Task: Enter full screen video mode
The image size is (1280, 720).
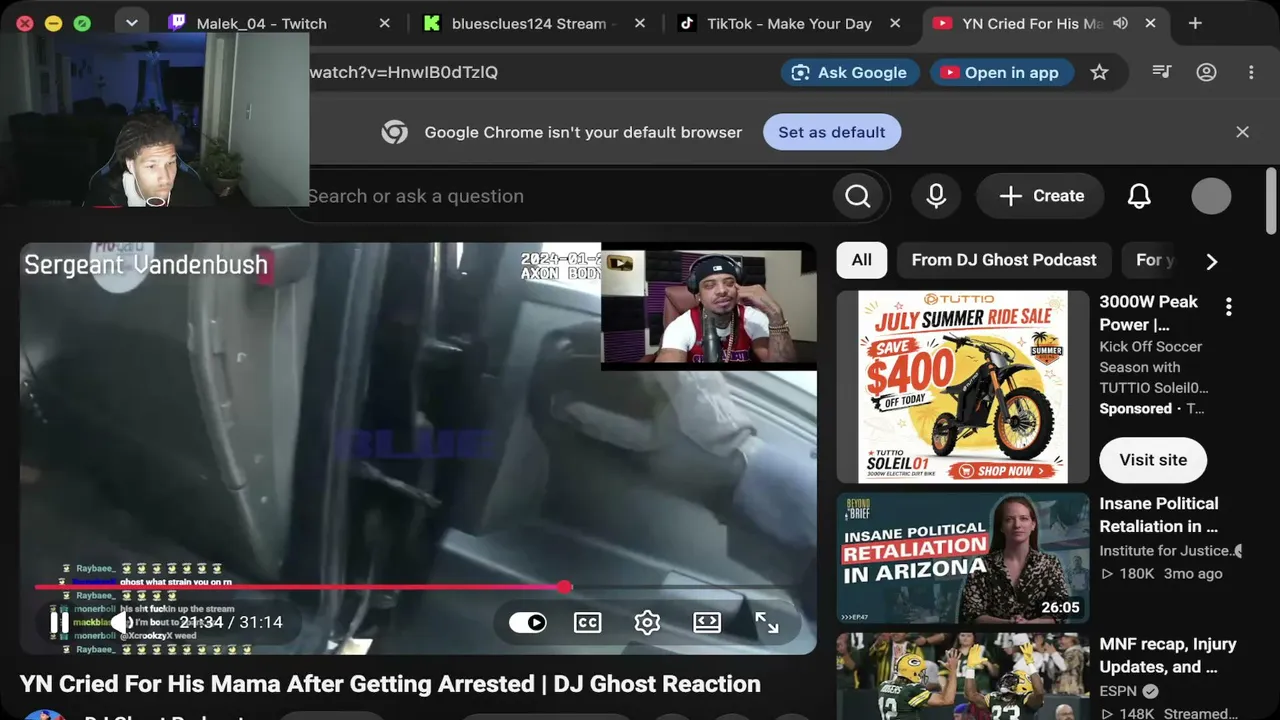Action: tap(767, 622)
